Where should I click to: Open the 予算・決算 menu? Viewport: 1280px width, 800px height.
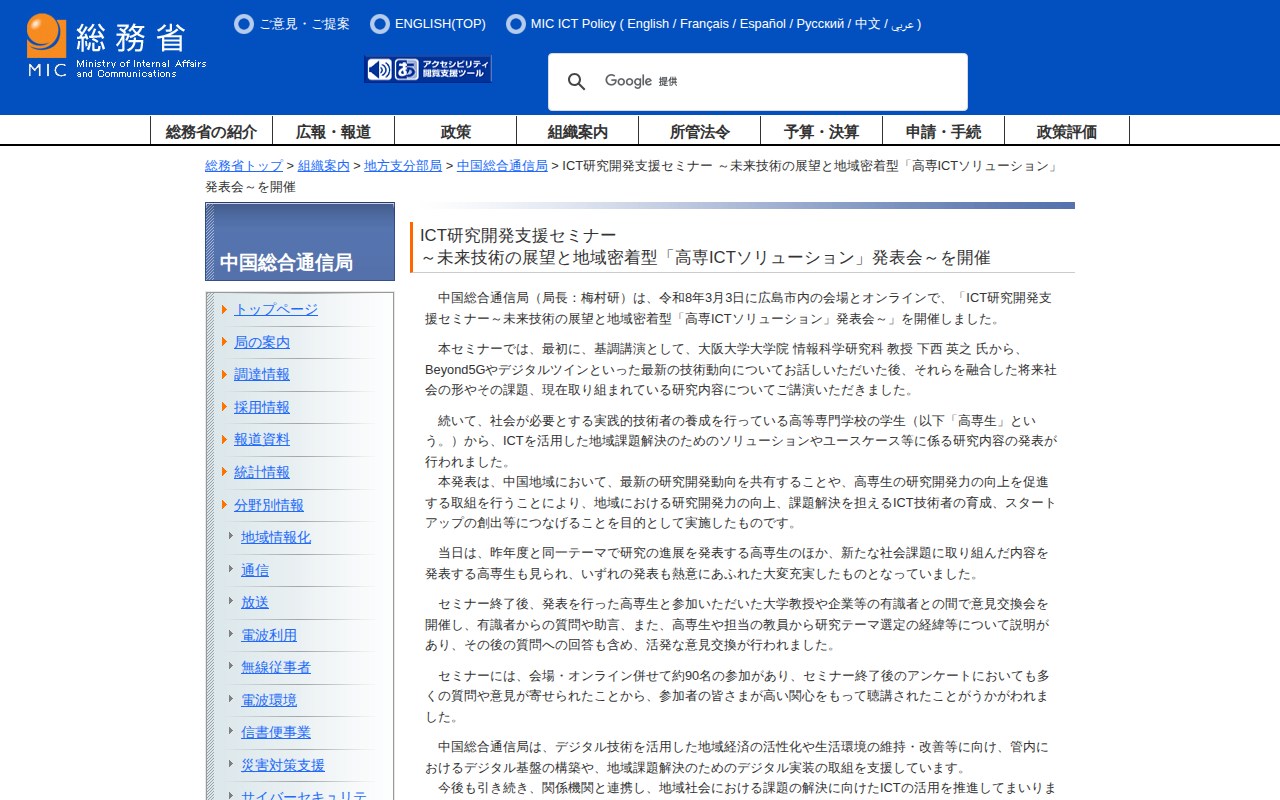821,131
